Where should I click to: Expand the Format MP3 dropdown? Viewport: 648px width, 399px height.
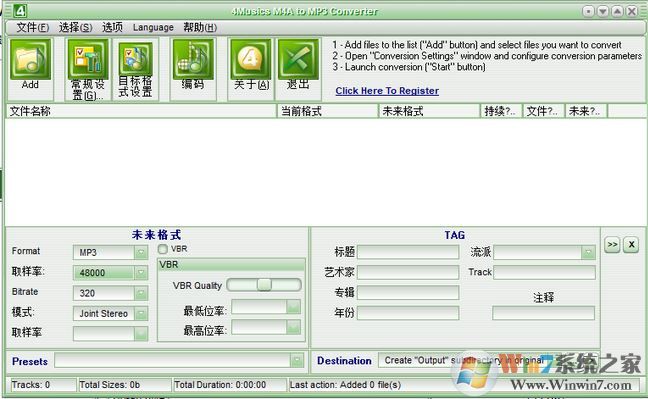pos(141,252)
